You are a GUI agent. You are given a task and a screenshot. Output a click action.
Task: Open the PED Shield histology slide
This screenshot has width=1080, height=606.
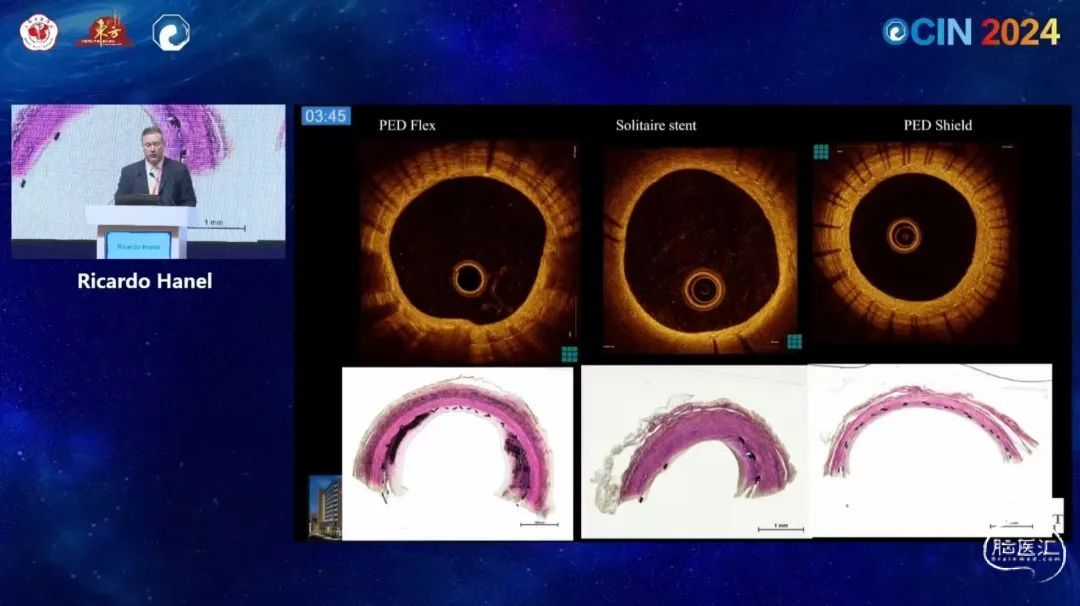930,450
